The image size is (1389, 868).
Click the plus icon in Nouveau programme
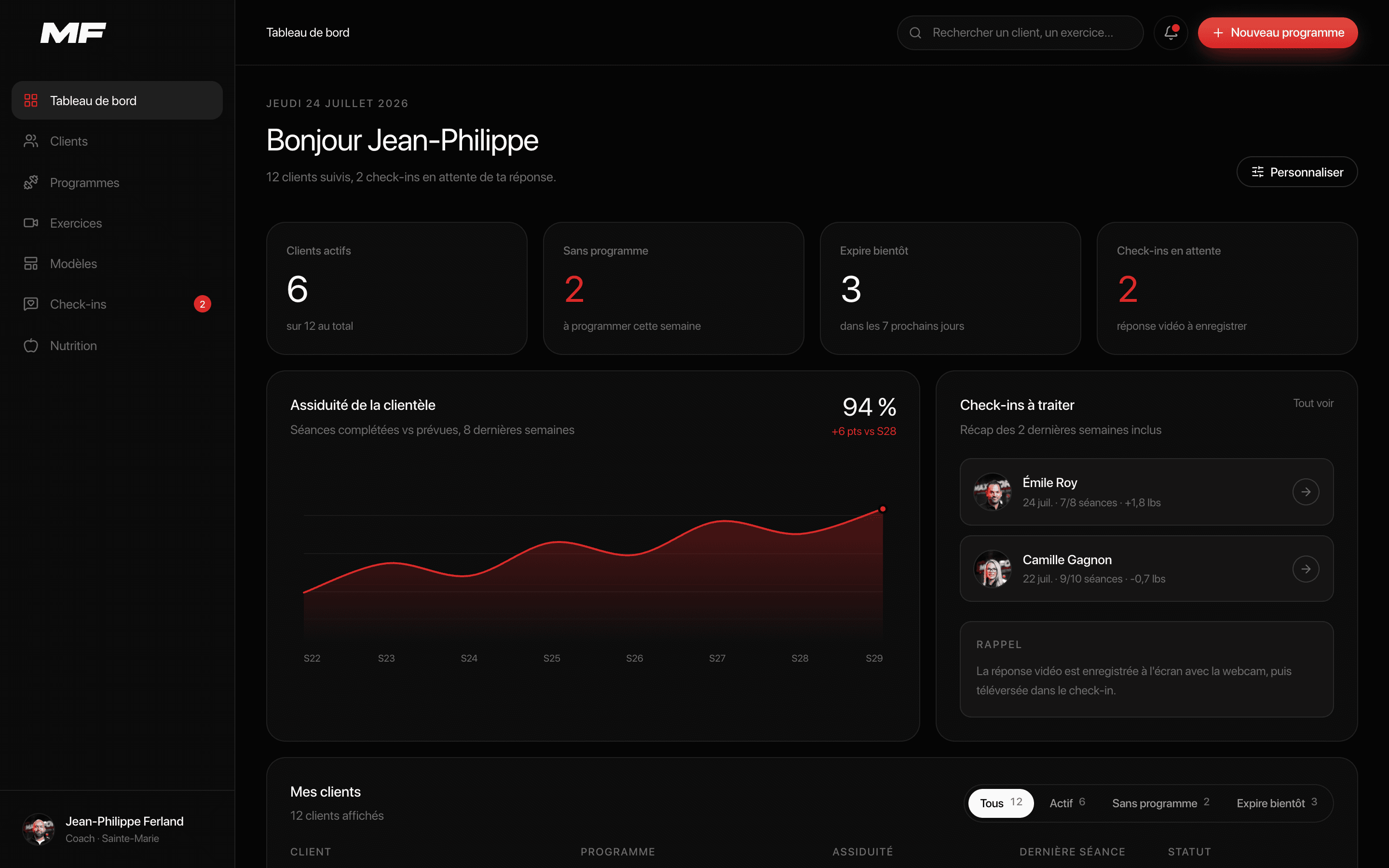tap(1218, 33)
